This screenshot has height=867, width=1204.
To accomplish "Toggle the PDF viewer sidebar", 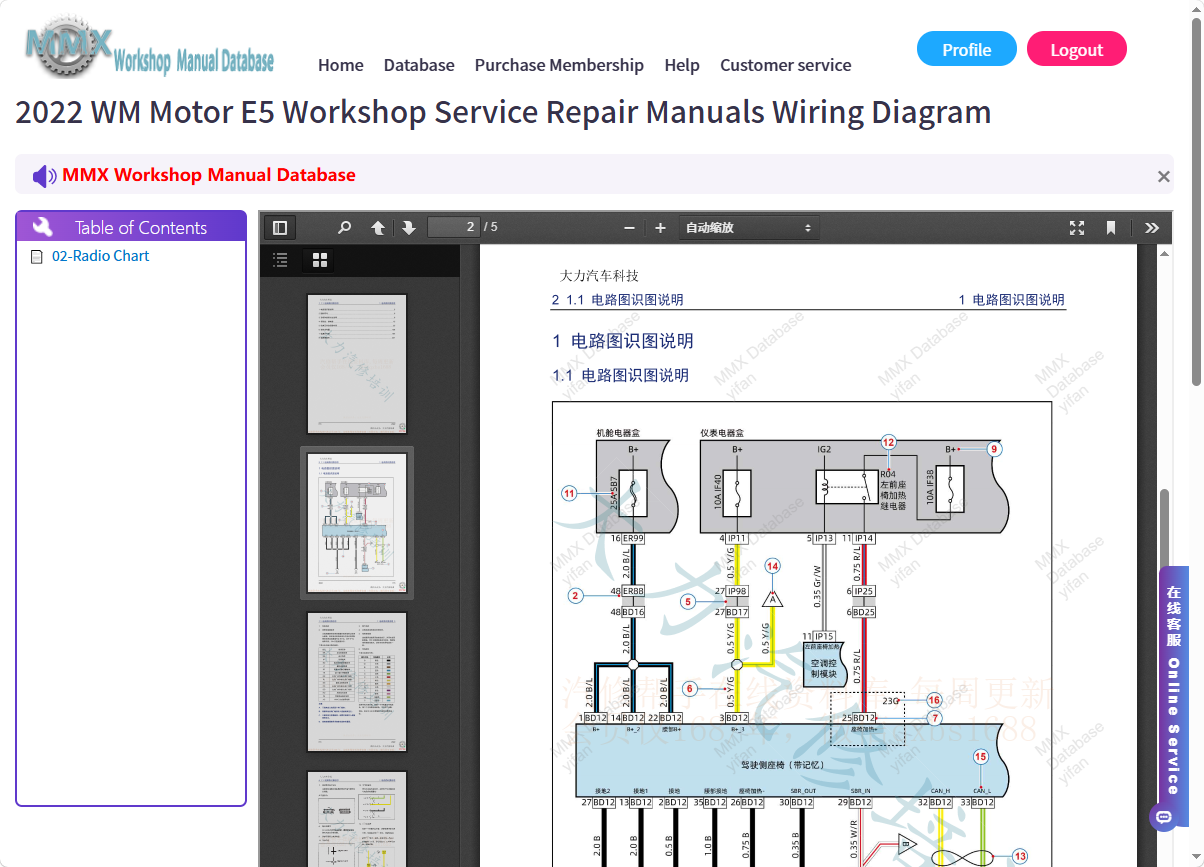I will (280, 228).
